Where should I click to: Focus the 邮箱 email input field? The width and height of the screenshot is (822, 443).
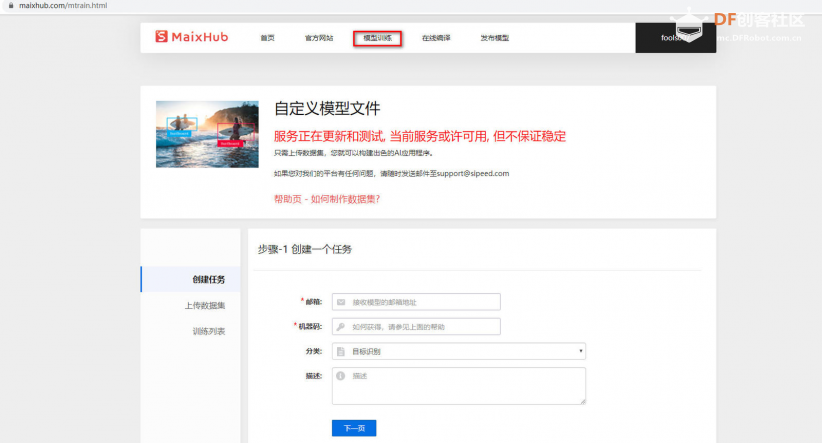416,302
